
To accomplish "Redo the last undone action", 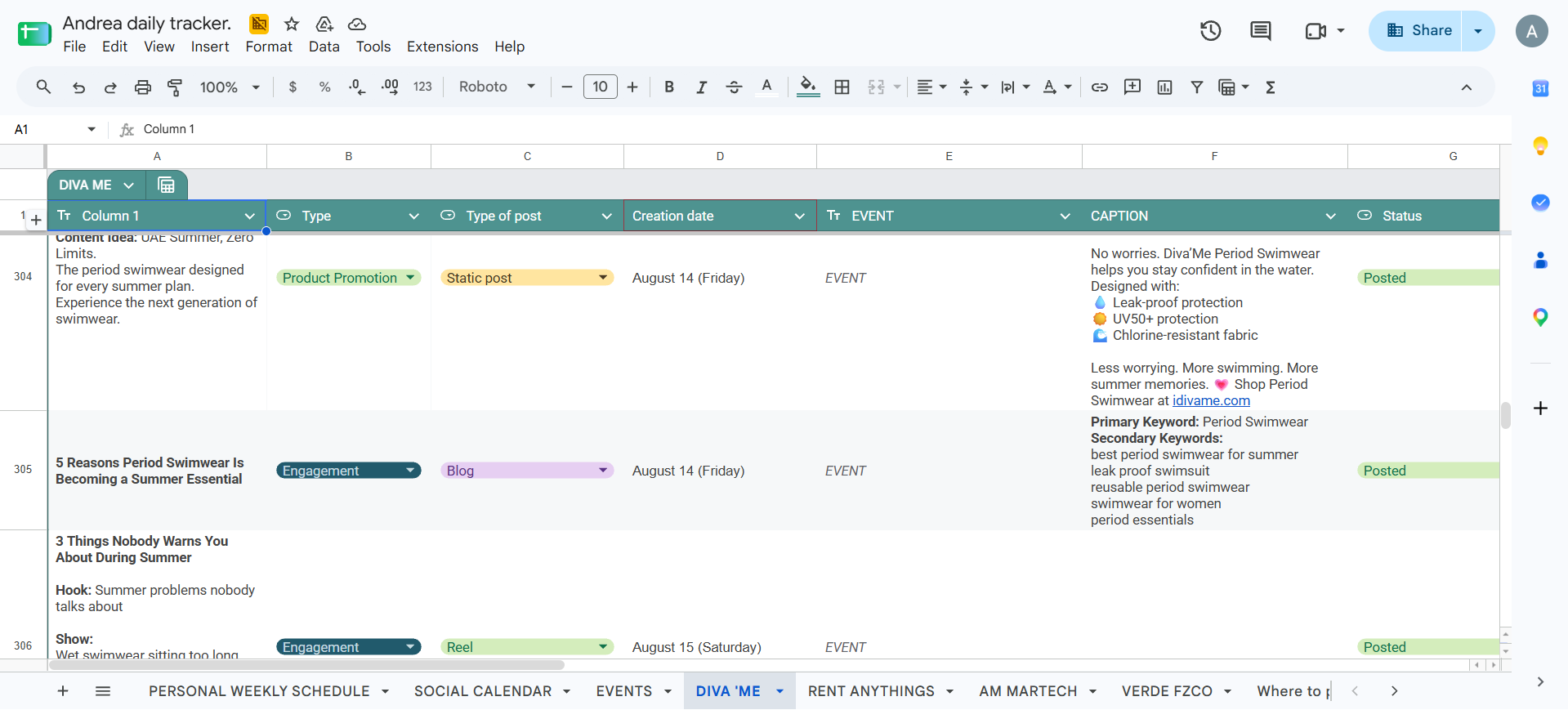I will tap(110, 87).
